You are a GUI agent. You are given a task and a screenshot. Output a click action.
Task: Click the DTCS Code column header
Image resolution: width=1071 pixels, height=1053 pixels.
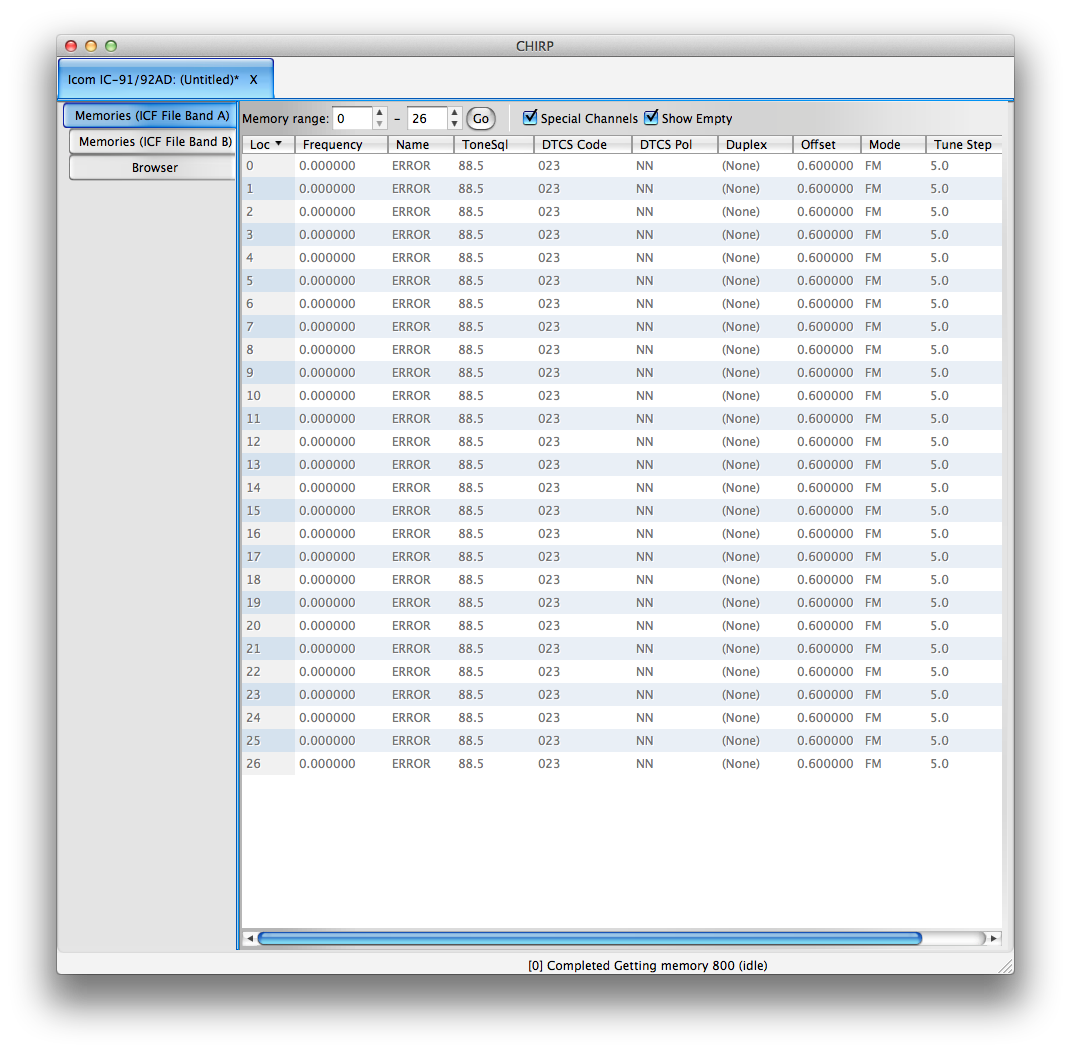pos(583,145)
